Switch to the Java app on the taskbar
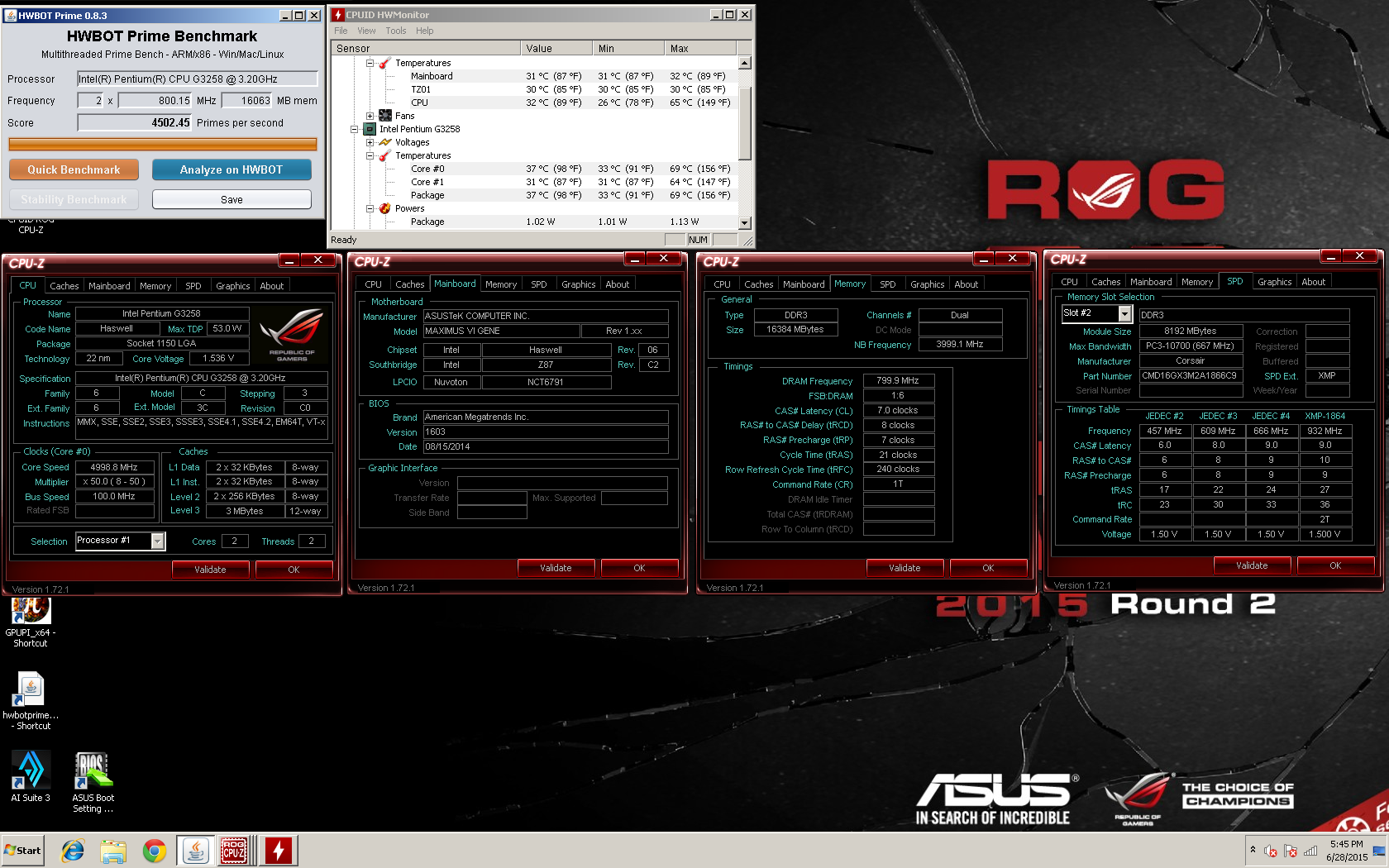Viewport: 1389px width, 868px height. [x=196, y=851]
